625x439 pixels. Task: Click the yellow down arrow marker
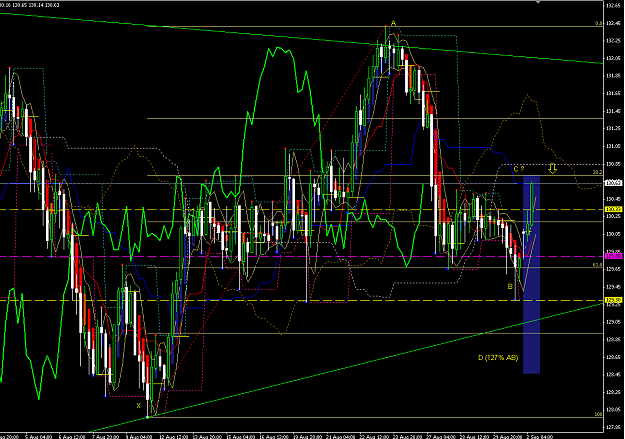pos(552,168)
